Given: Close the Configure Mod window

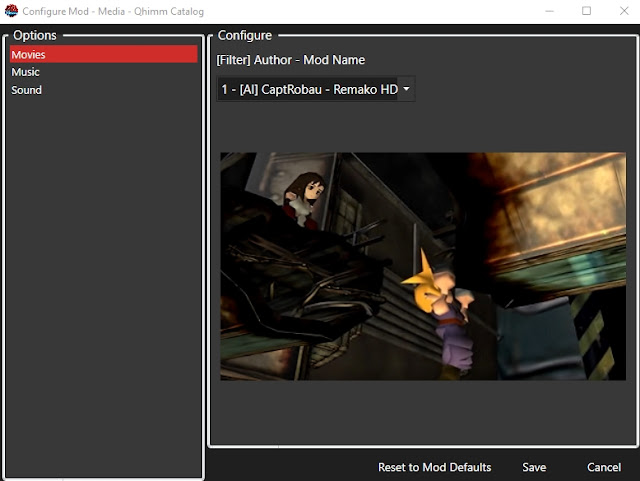Looking at the screenshot, I should [x=624, y=11].
